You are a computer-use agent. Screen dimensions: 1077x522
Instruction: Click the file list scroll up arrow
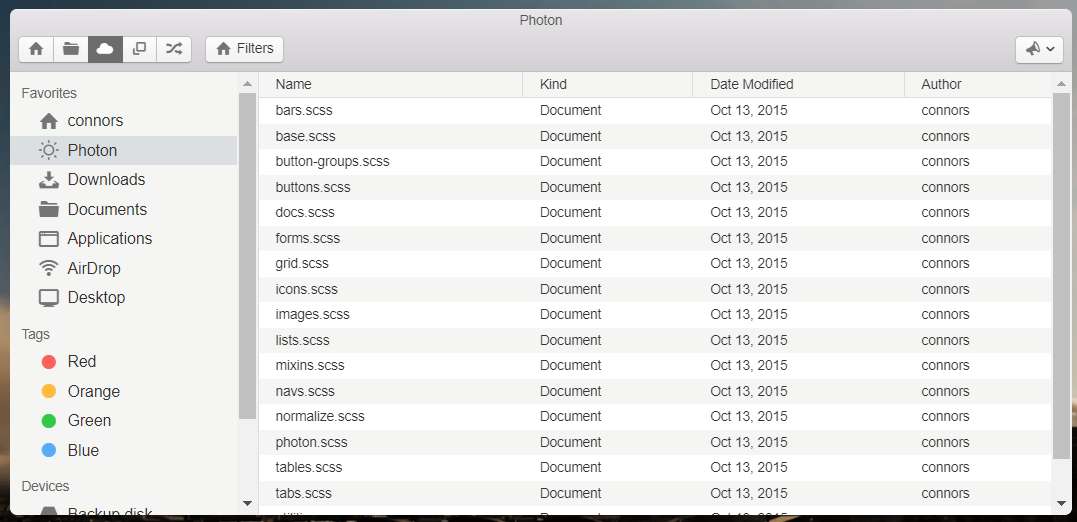coord(1061,84)
